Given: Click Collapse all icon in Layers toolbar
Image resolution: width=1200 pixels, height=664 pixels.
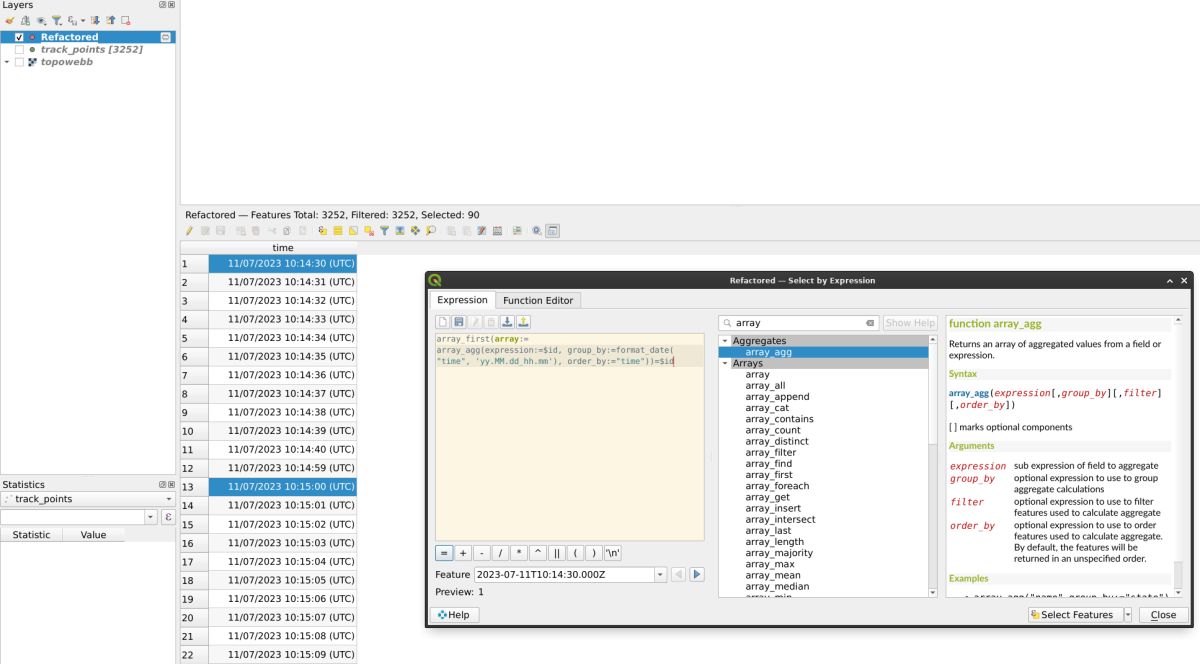Looking at the screenshot, I should tap(110, 20).
